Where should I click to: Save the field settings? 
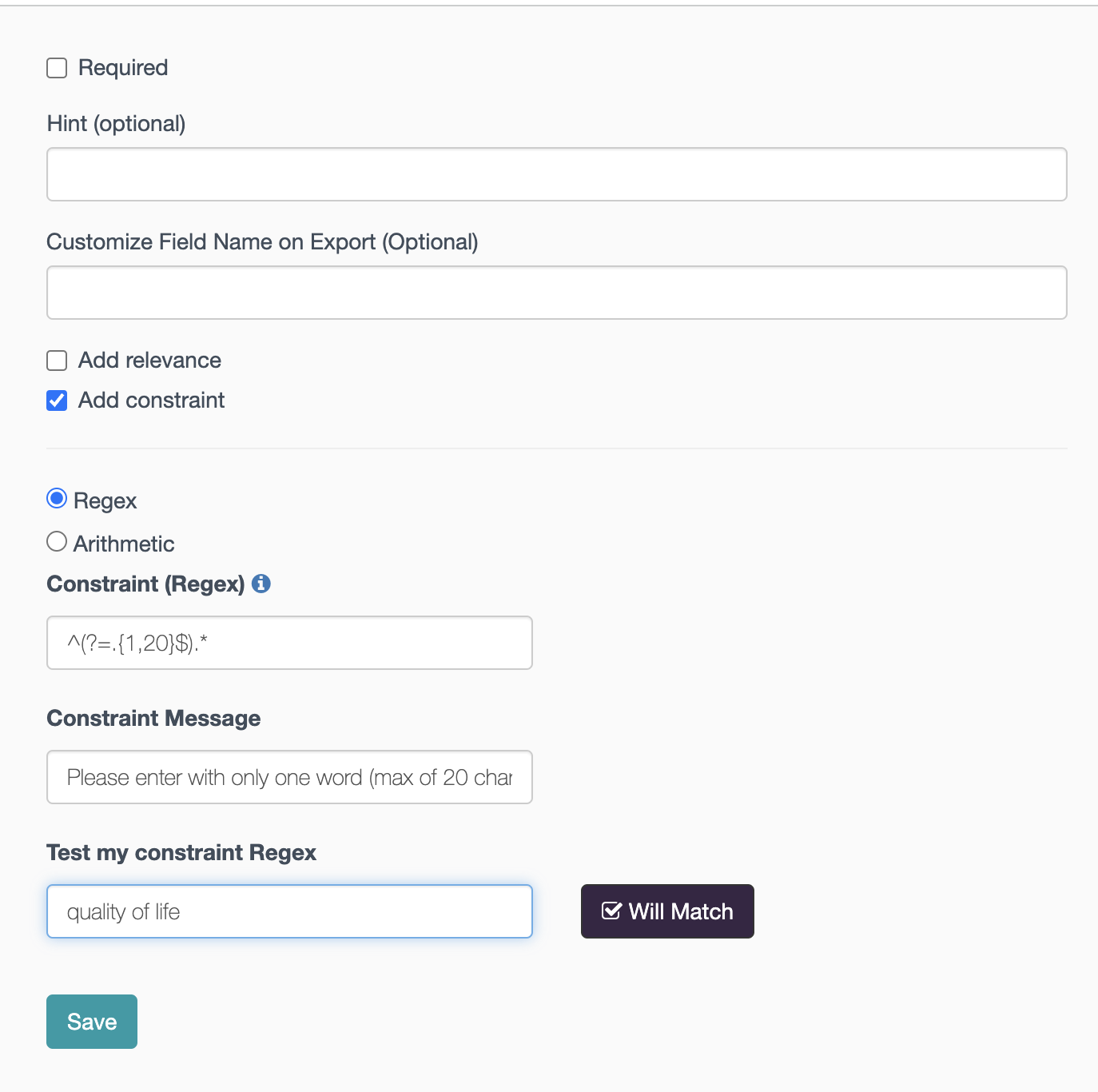pos(92,1022)
